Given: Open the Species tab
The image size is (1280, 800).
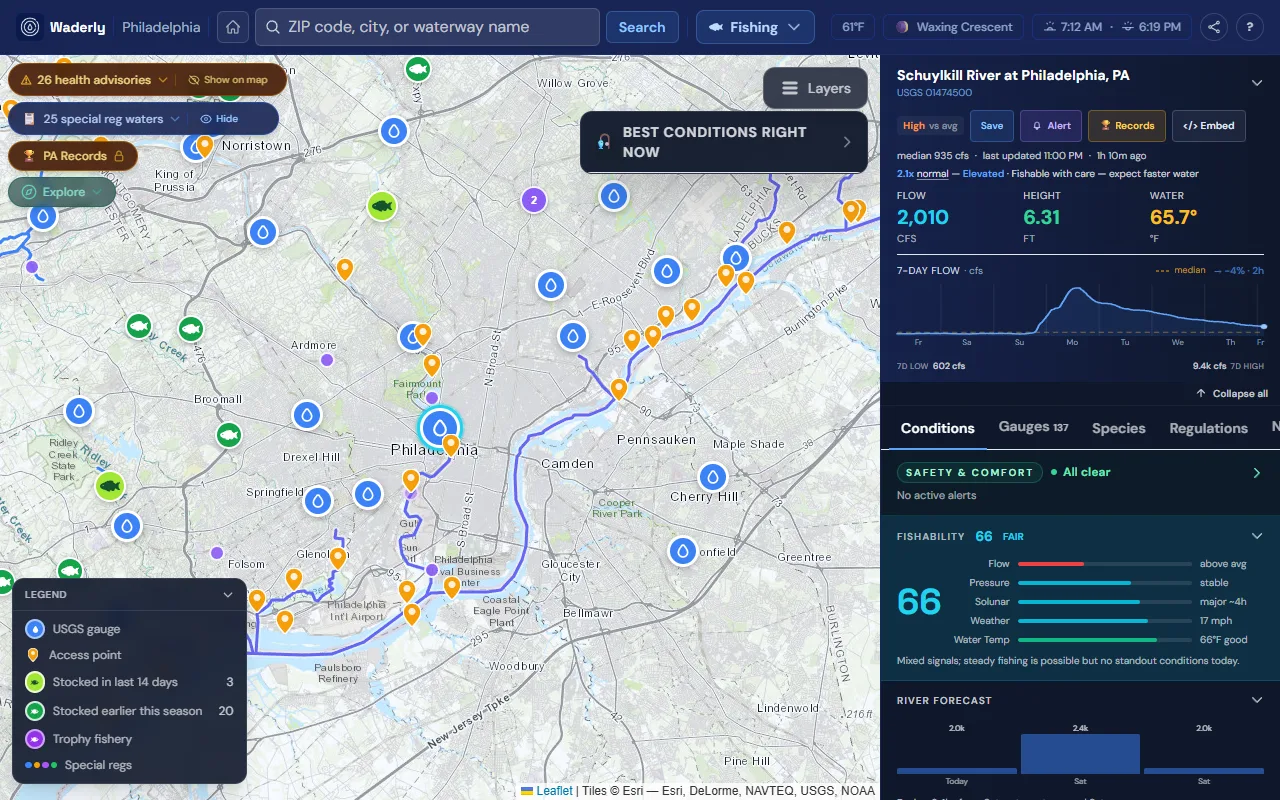Looking at the screenshot, I should coord(1119,428).
